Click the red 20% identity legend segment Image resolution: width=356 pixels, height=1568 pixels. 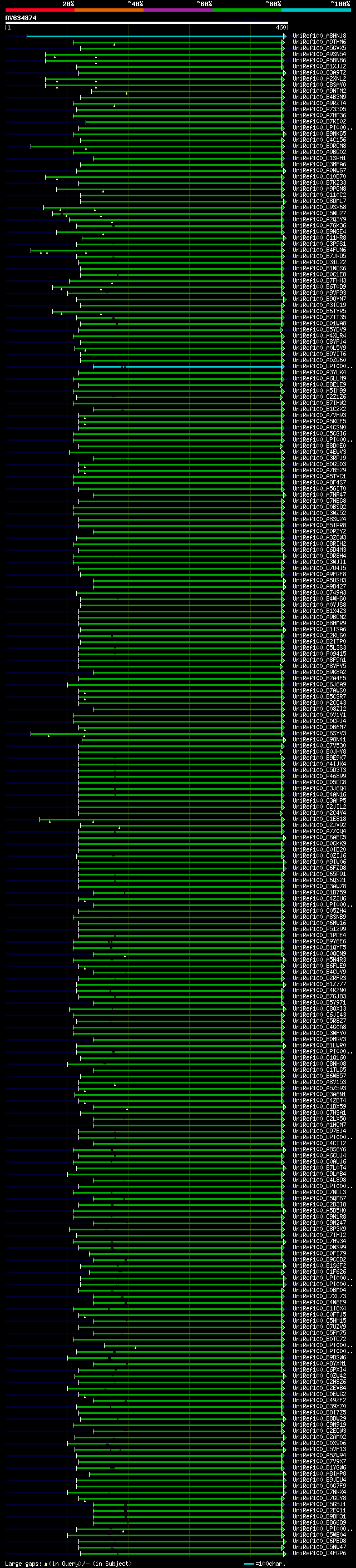click(x=39, y=10)
